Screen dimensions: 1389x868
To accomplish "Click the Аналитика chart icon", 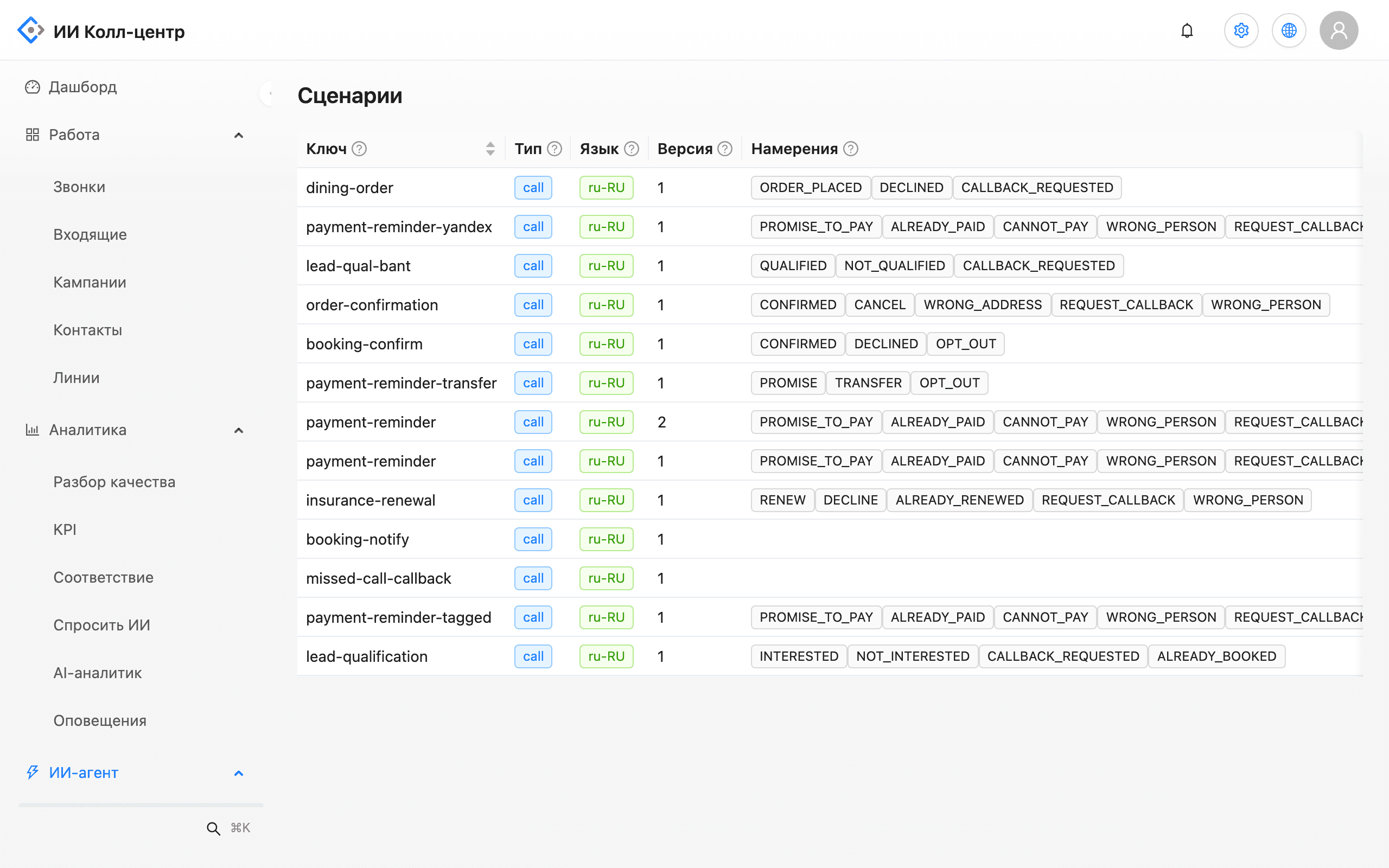I will 33,430.
